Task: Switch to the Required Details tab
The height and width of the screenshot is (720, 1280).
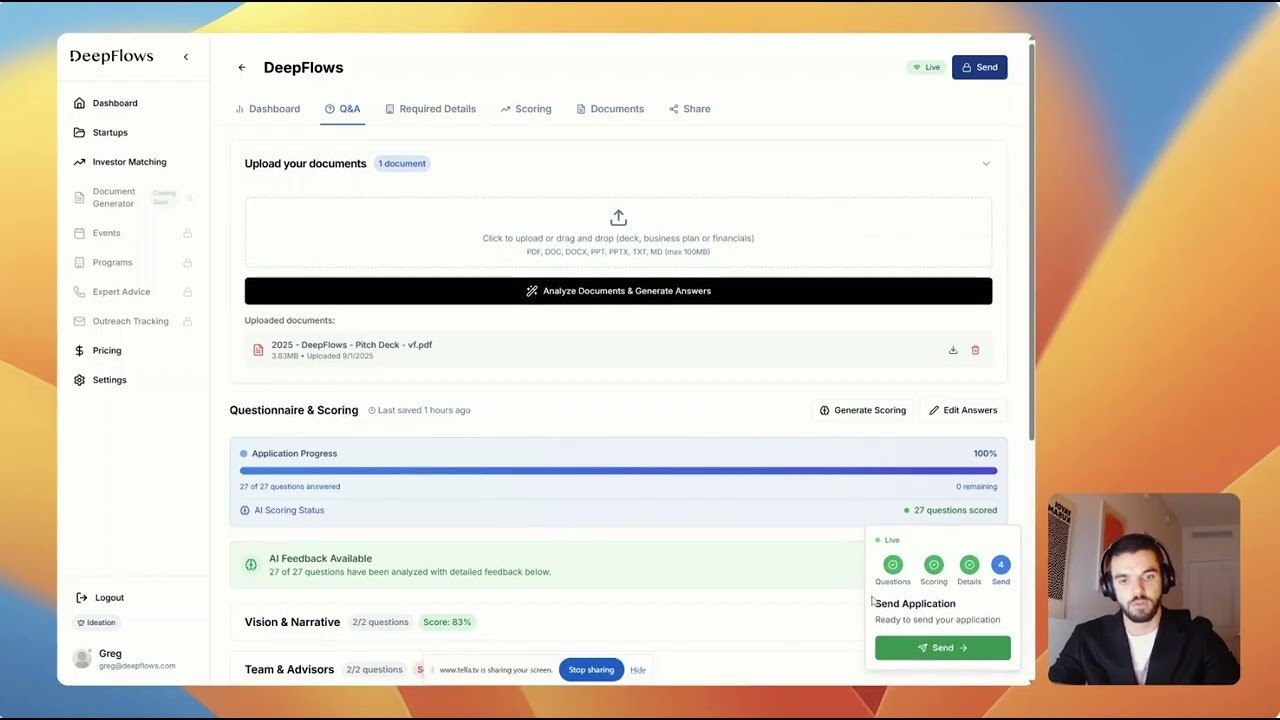Action: tap(430, 109)
